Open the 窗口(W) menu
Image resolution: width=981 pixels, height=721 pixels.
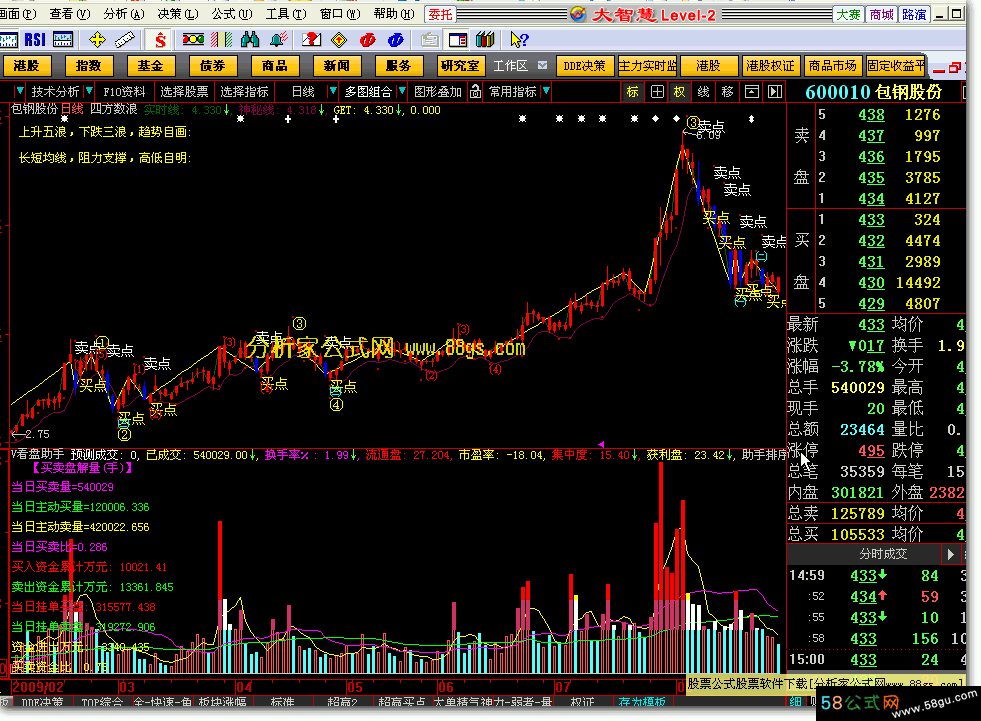coord(340,14)
